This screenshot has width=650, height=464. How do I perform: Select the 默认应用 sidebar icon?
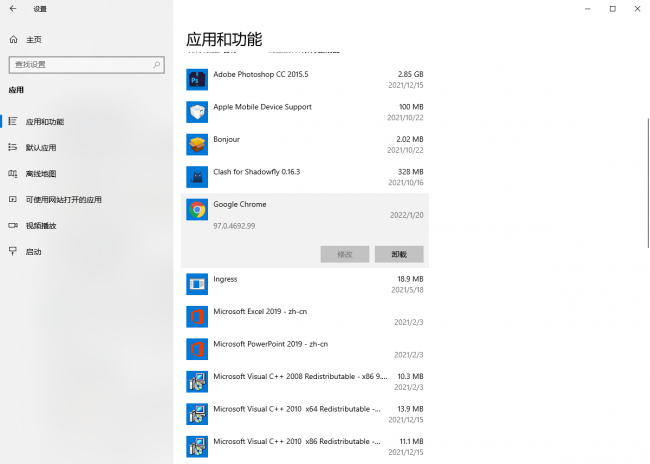pos(13,147)
